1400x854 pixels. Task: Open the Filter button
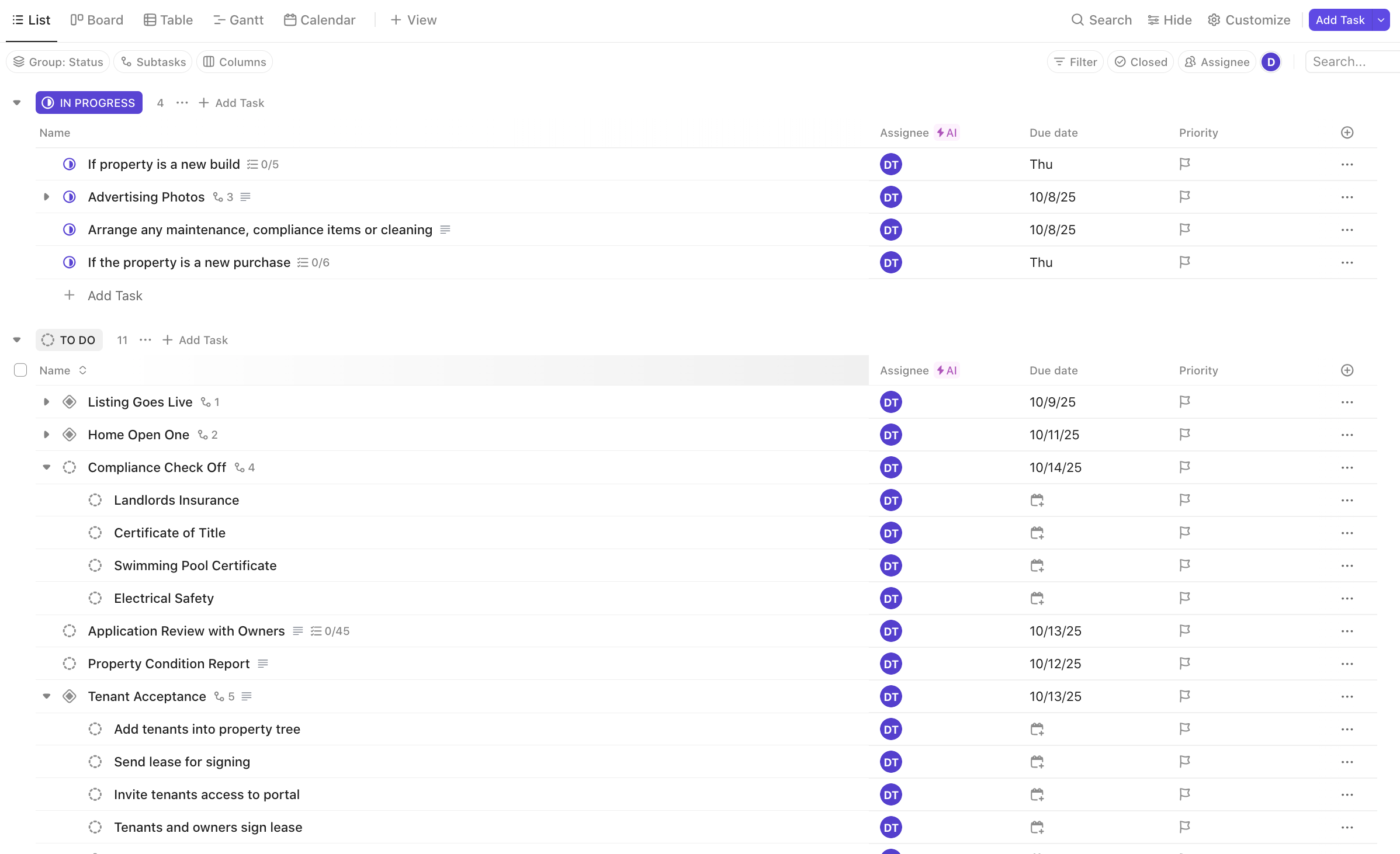(x=1075, y=62)
